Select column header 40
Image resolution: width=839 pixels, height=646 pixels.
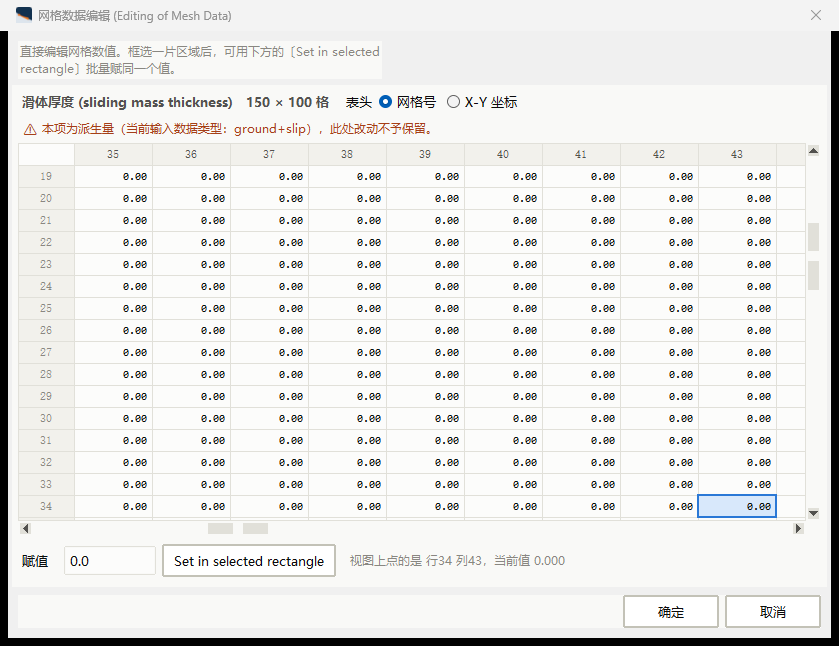(x=503, y=155)
